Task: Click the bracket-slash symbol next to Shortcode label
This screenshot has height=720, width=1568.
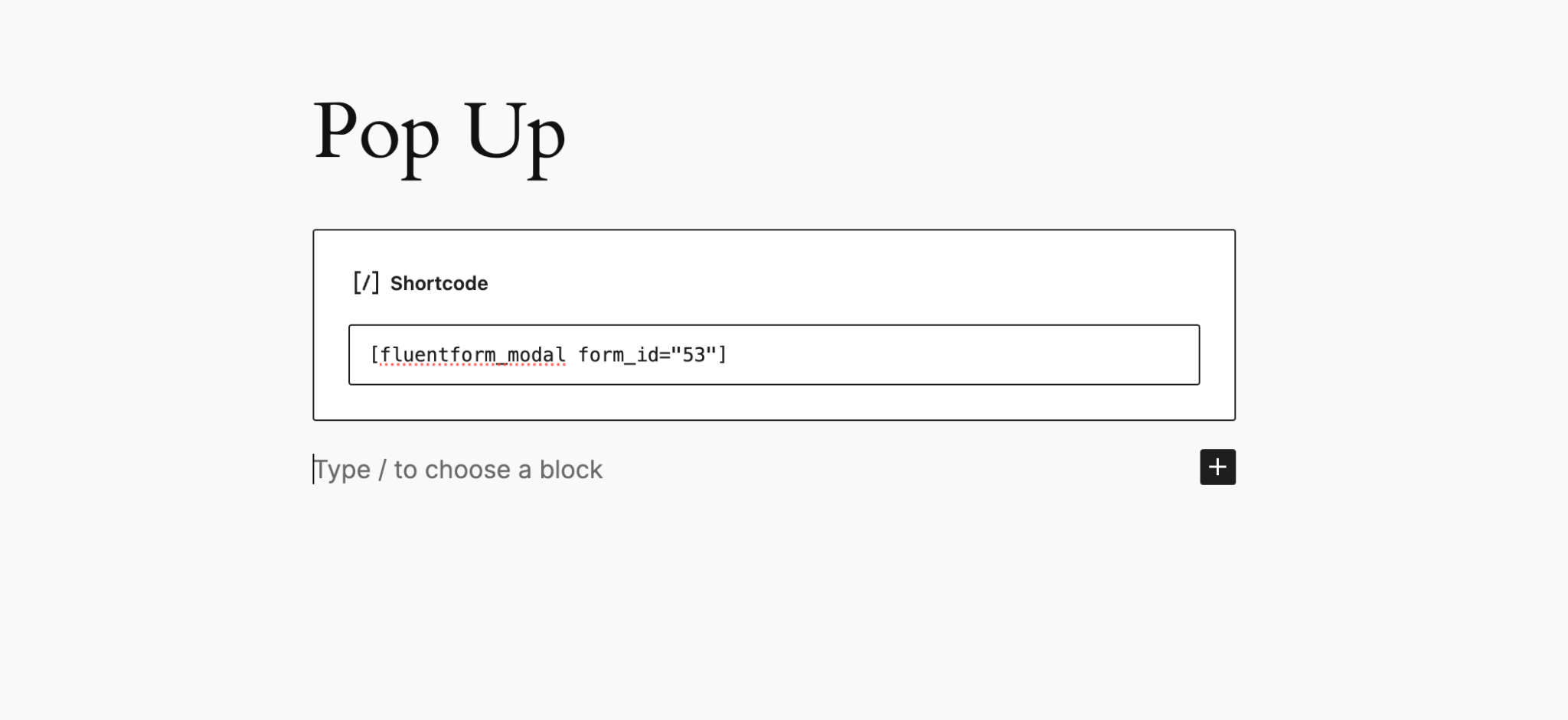Action: tap(367, 282)
